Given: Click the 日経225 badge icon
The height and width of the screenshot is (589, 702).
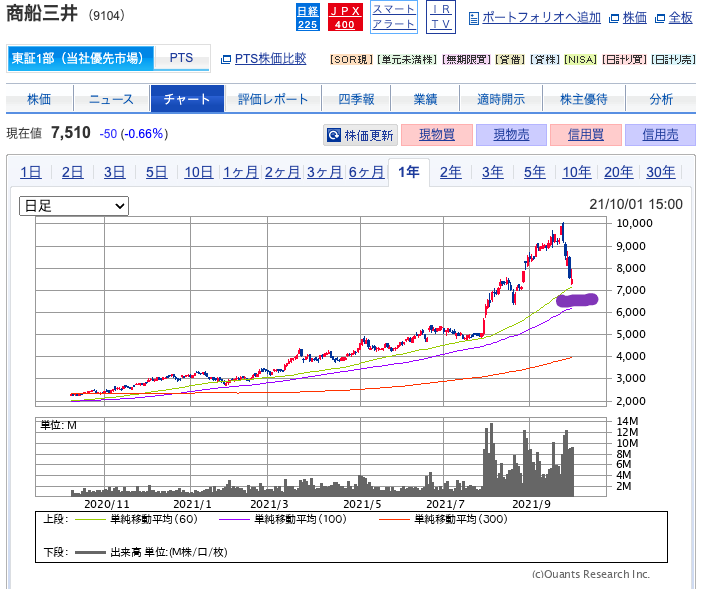Looking at the screenshot, I should (x=308, y=17).
